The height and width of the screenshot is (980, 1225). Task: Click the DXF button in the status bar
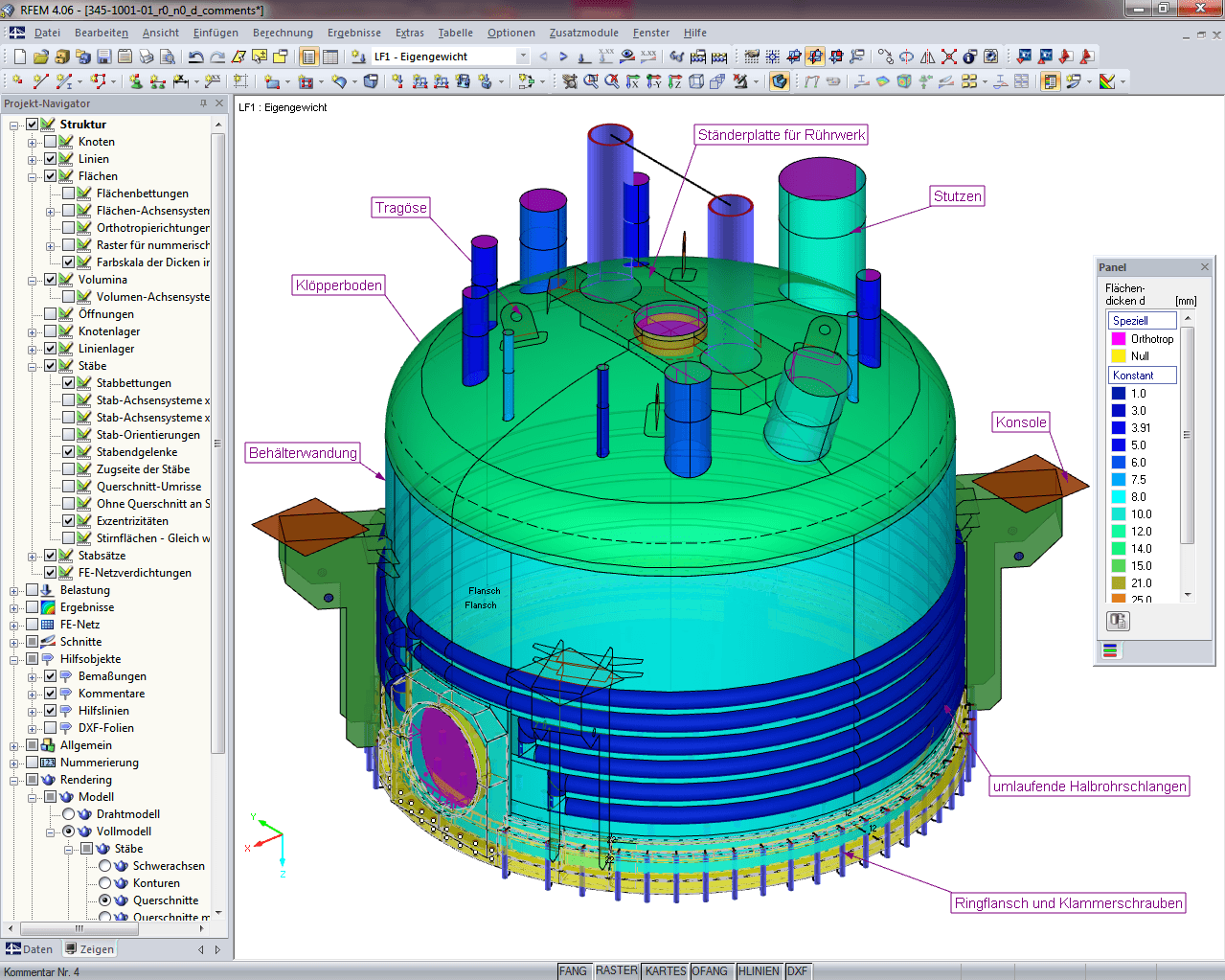[x=797, y=970]
